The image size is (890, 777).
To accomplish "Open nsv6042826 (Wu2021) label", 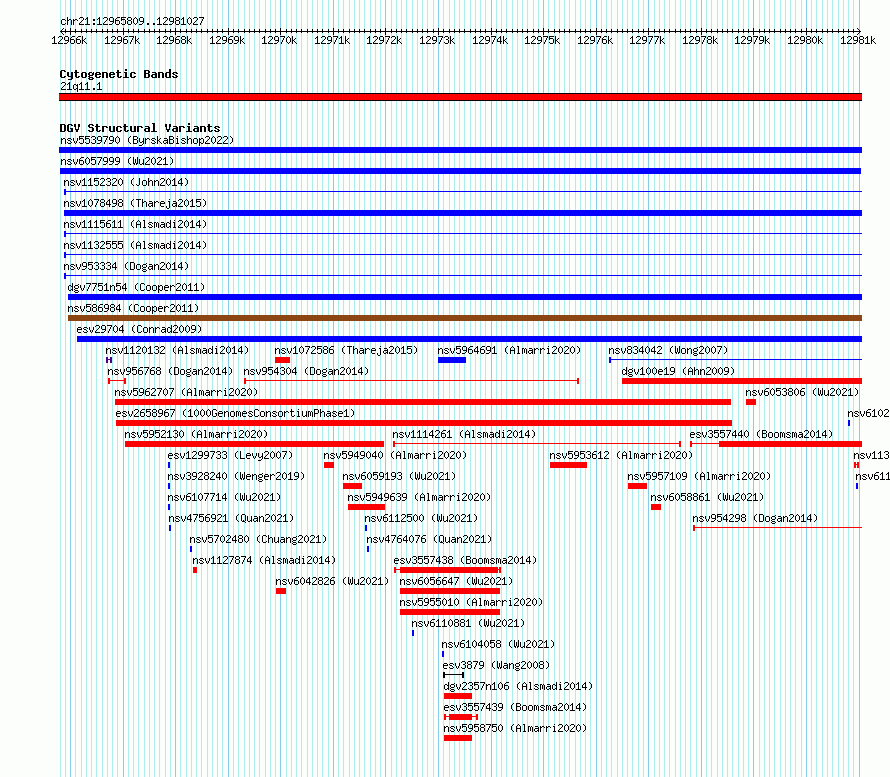I will click(x=332, y=581).
